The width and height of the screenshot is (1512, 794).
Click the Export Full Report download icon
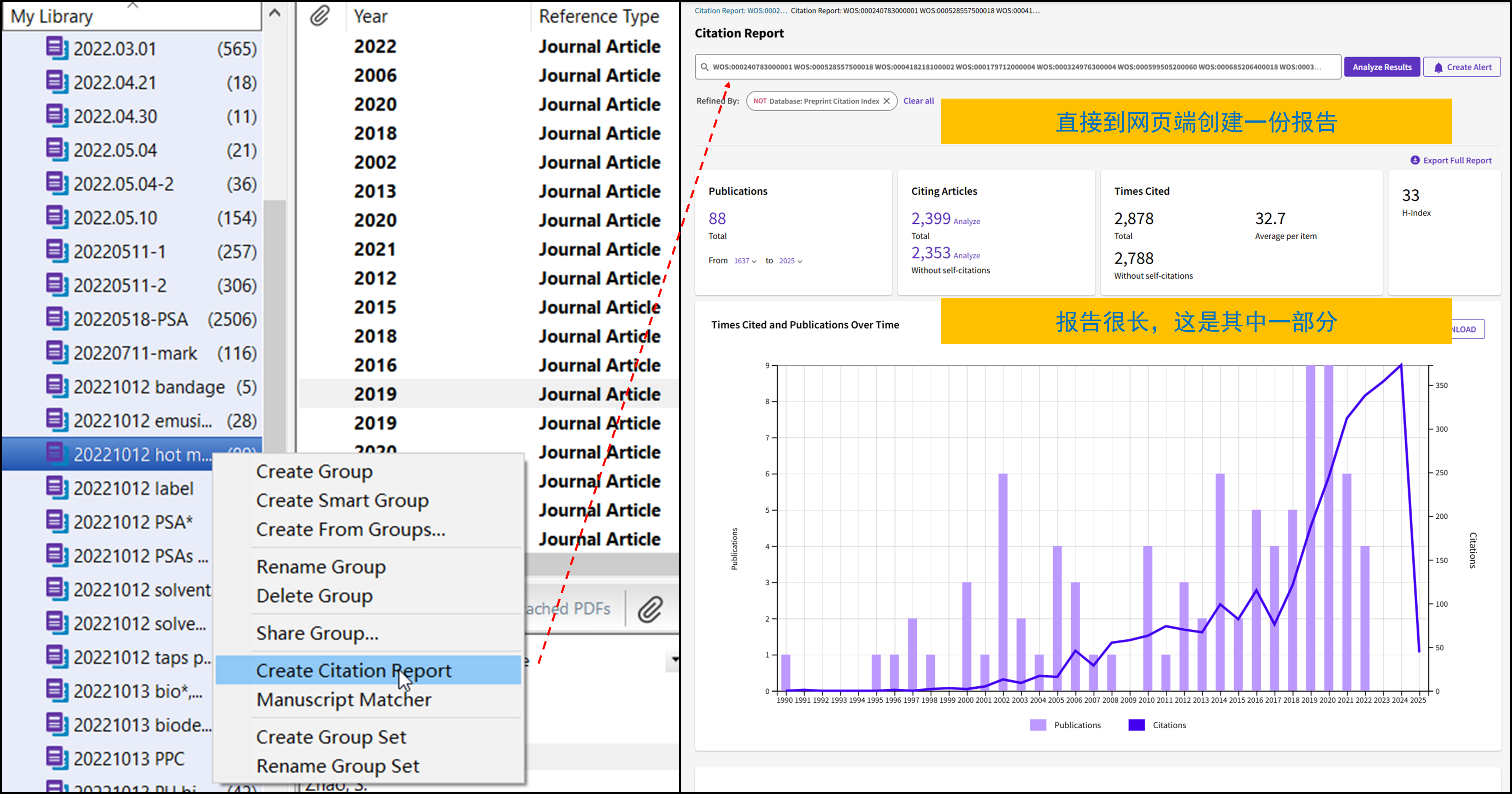point(1415,160)
